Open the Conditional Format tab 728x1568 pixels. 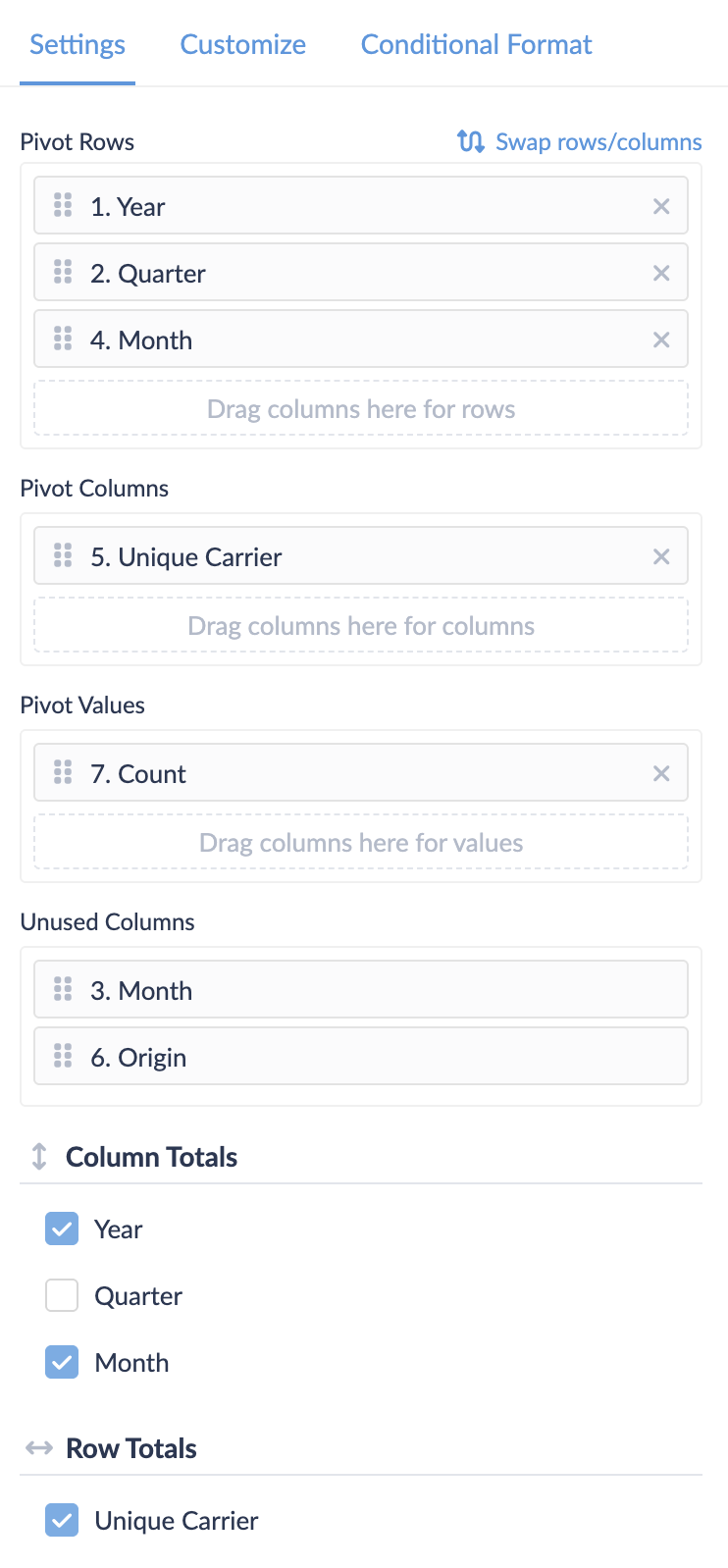click(x=476, y=44)
